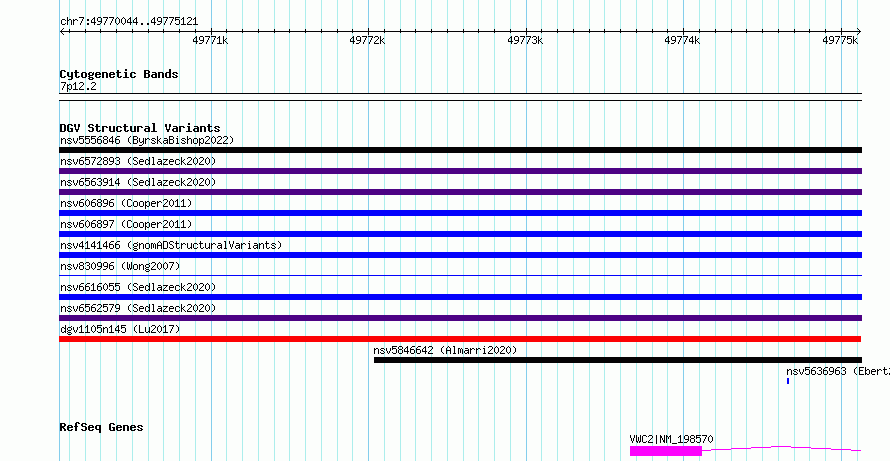Select the thin blue line under nsv830996

click(x=460, y=276)
